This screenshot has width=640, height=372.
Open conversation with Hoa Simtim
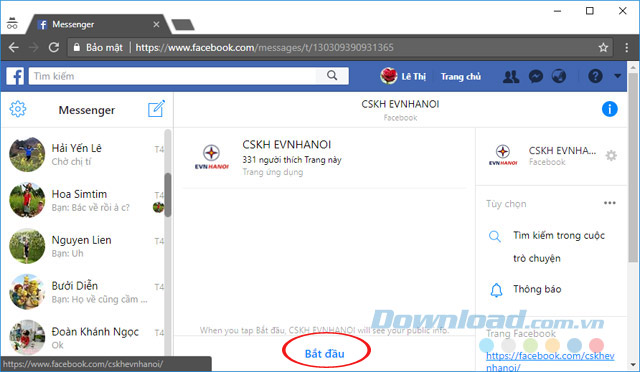[x=86, y=200]
